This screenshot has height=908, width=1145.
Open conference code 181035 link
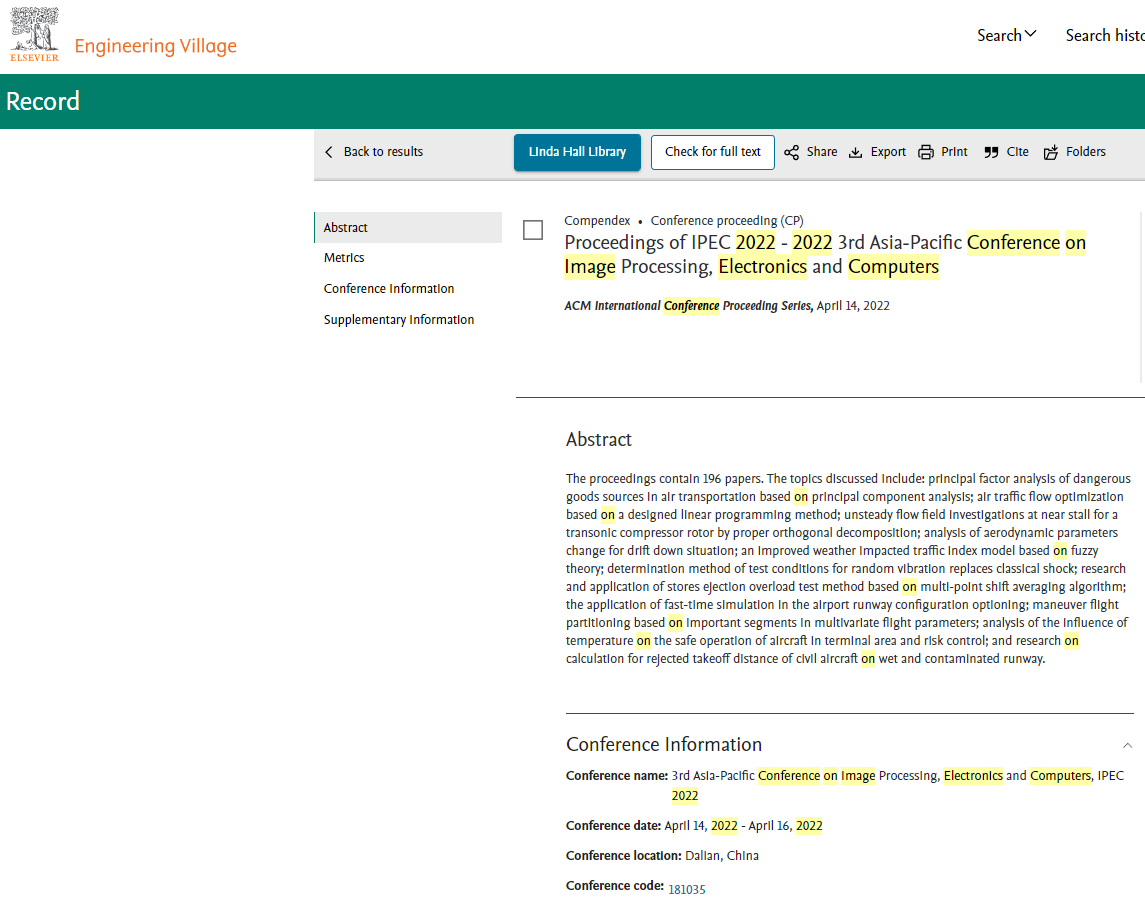(x=686, y=889)
